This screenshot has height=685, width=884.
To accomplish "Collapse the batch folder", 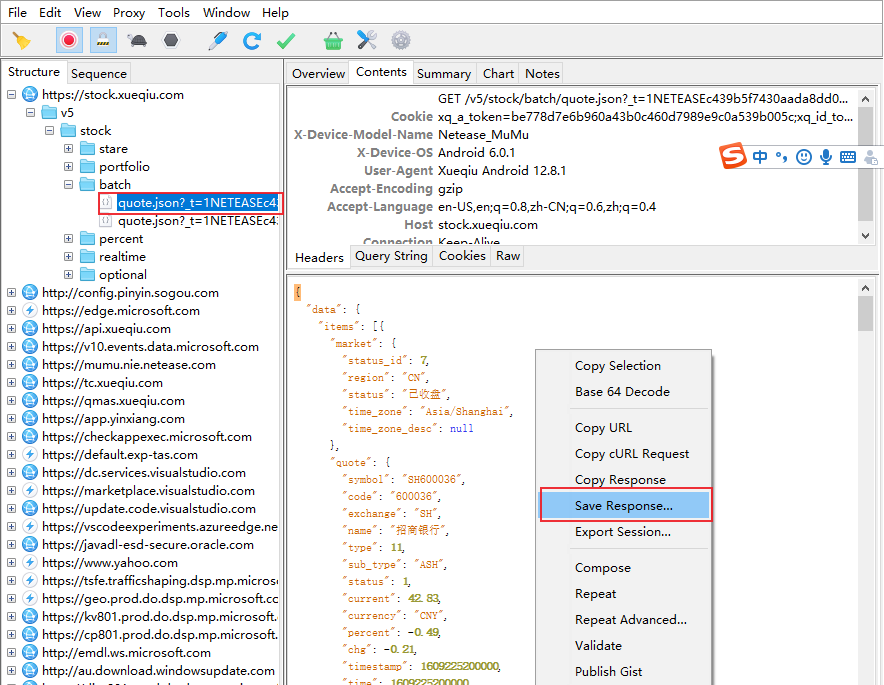I will tap(68, 185).
